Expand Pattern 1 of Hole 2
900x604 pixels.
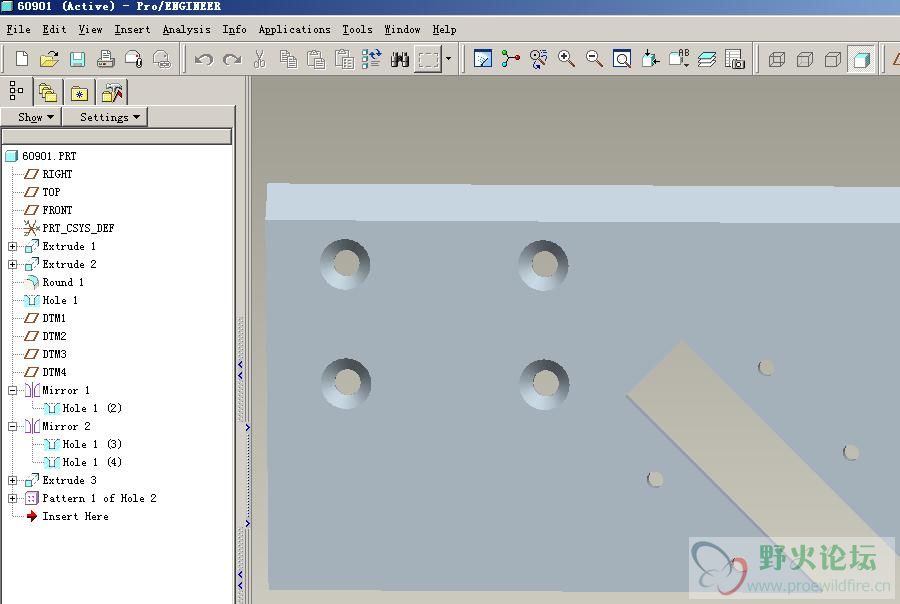pyautogui.click(x=13, y=498)
